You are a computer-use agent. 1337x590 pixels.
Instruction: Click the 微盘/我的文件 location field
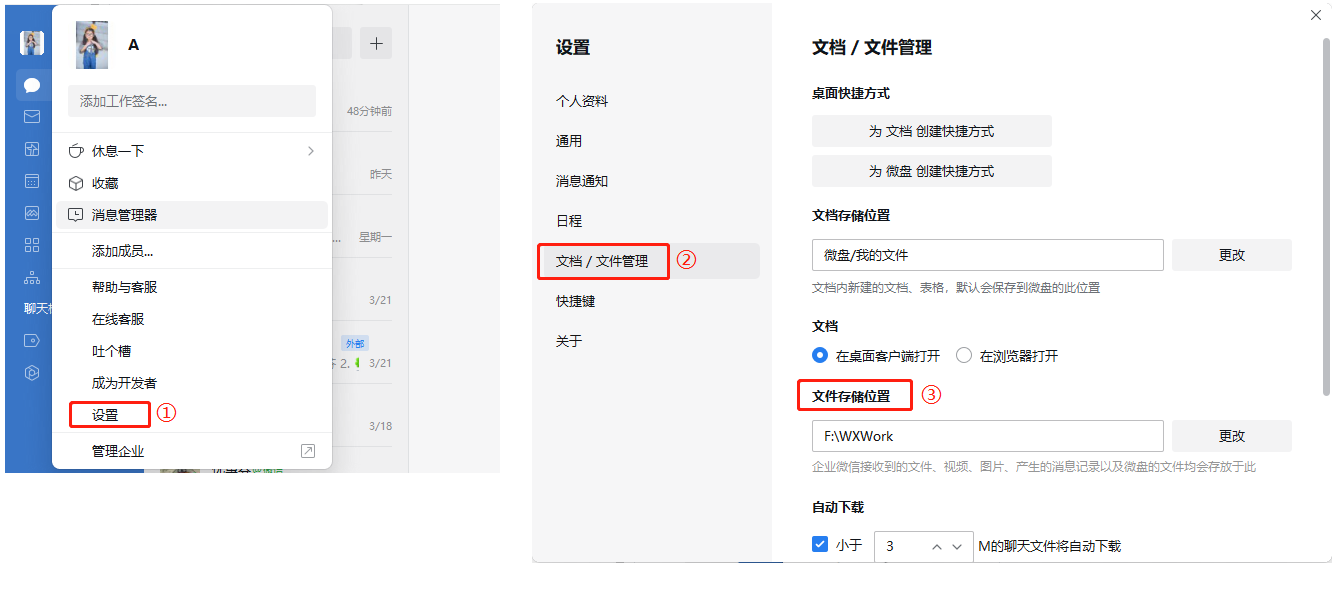click(x=988, y=255)
